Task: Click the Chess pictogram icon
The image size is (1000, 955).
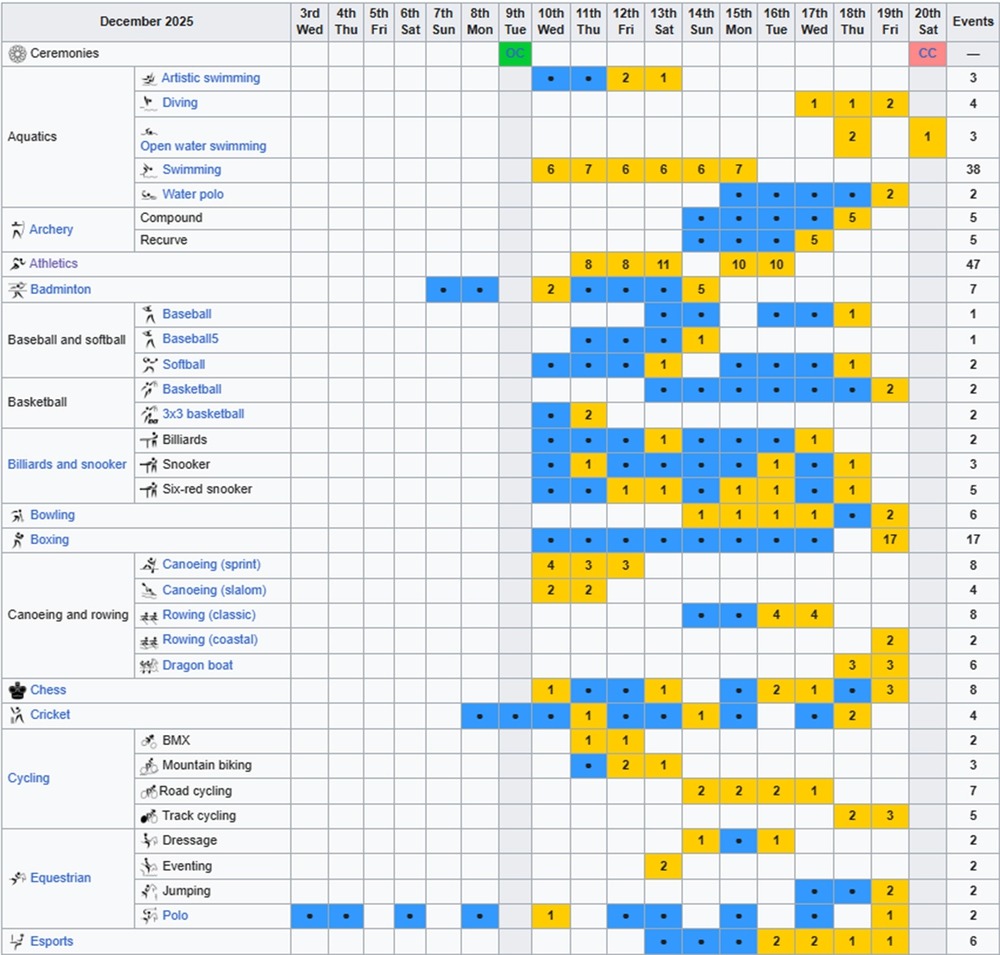Action: tap(17, 690)
